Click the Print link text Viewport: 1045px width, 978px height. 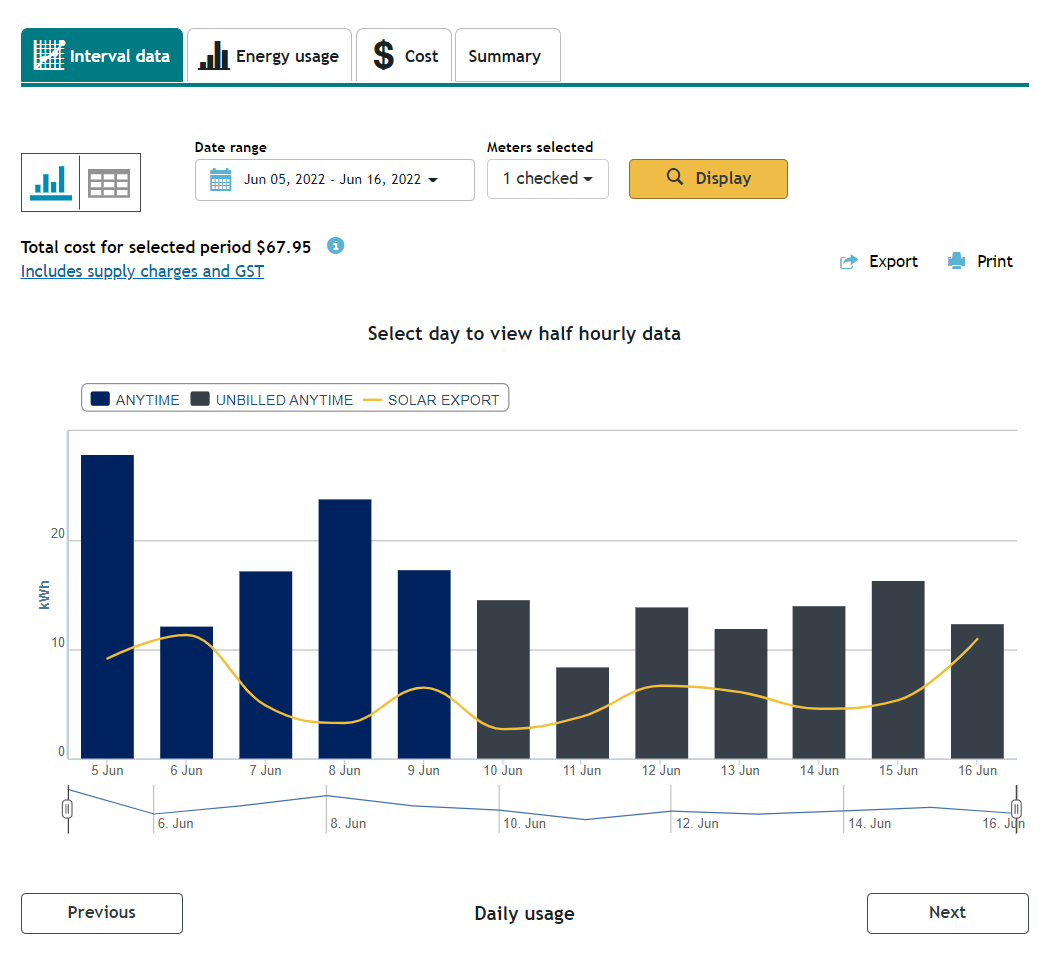[994, 261]
